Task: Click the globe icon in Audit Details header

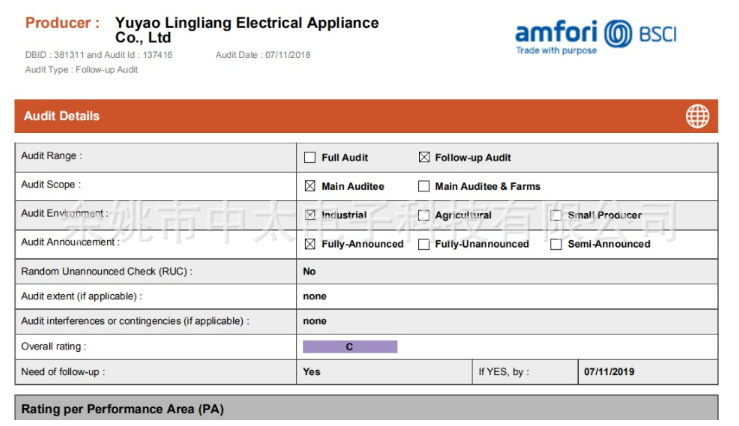Action: coord(697,116)
